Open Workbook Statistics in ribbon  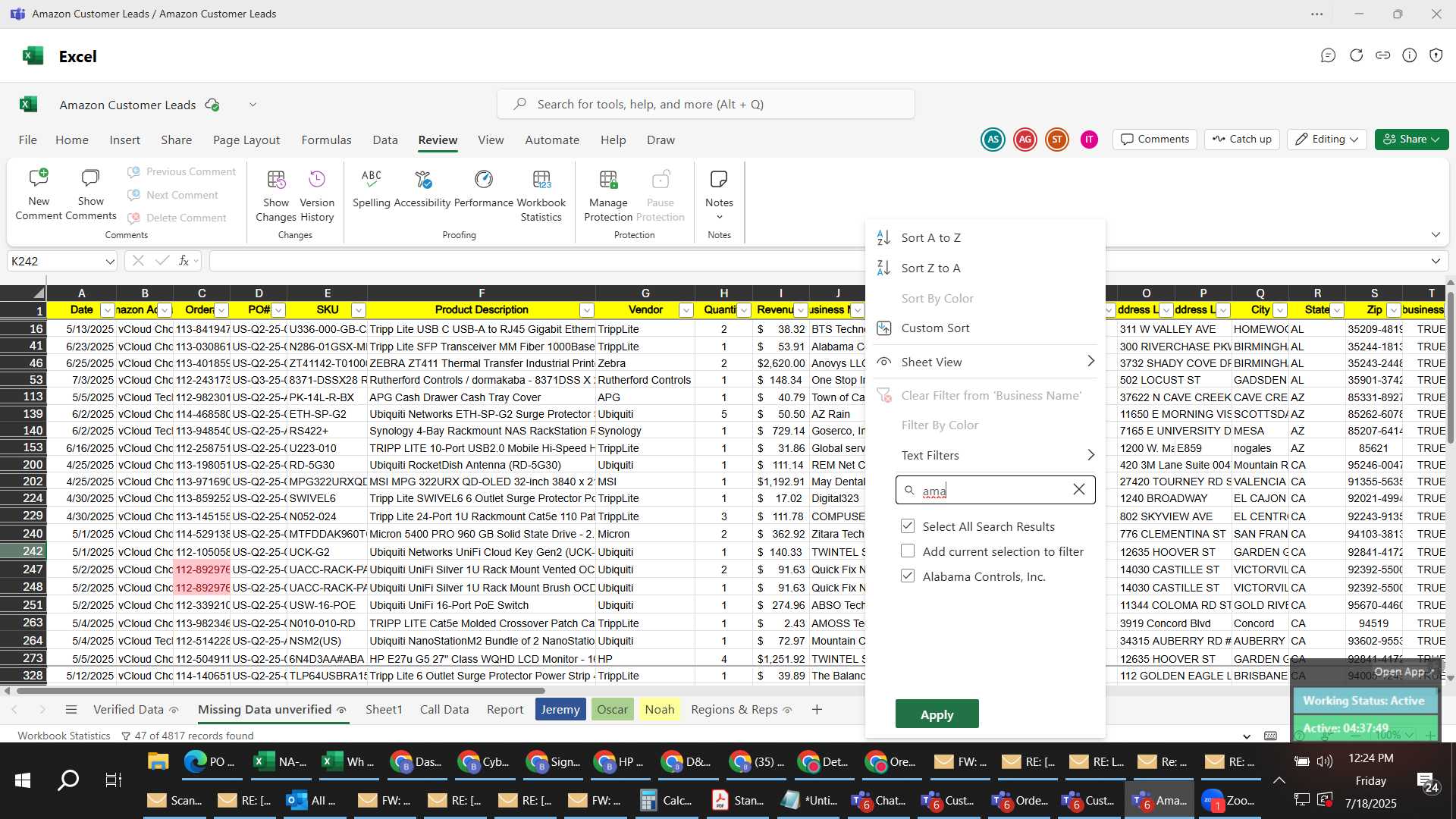point(541,195)
